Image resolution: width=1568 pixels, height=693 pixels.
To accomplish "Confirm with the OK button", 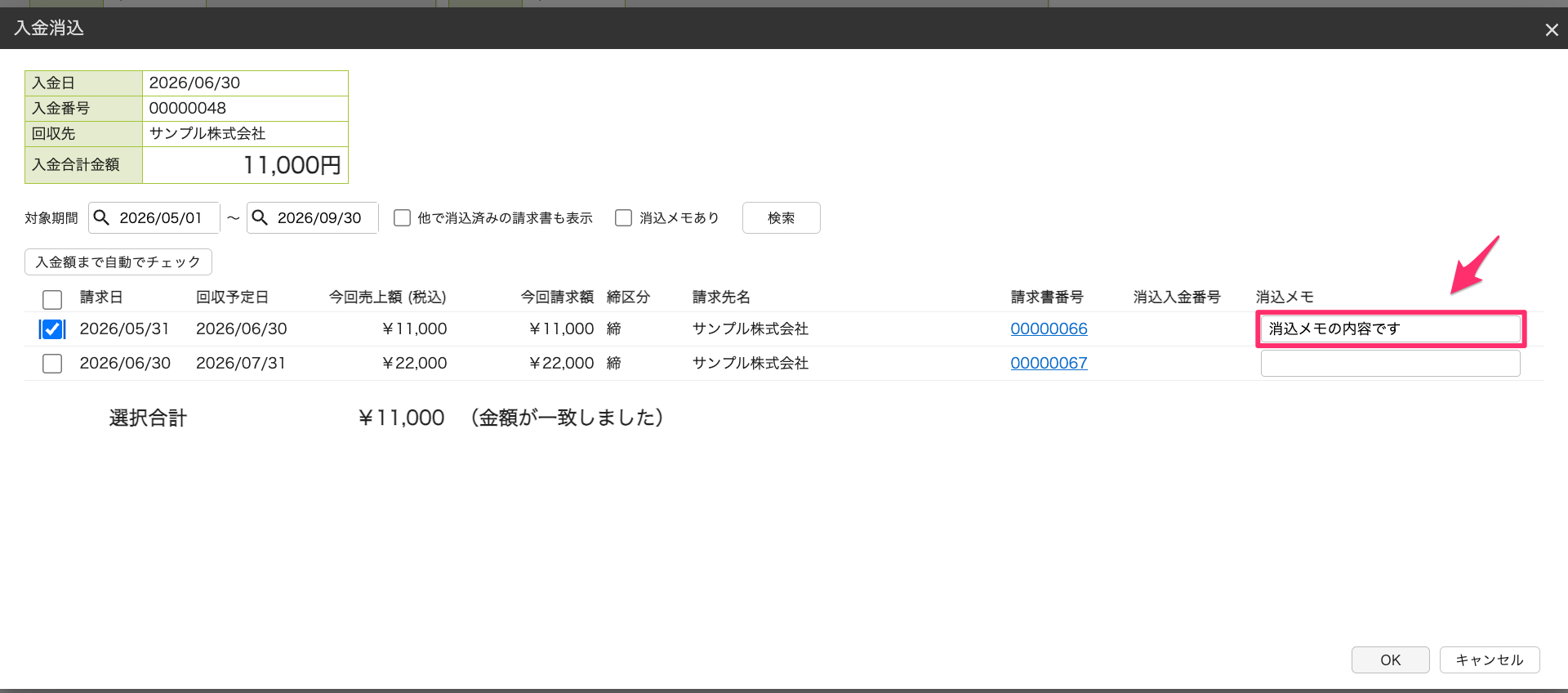I will point(1390,659).
